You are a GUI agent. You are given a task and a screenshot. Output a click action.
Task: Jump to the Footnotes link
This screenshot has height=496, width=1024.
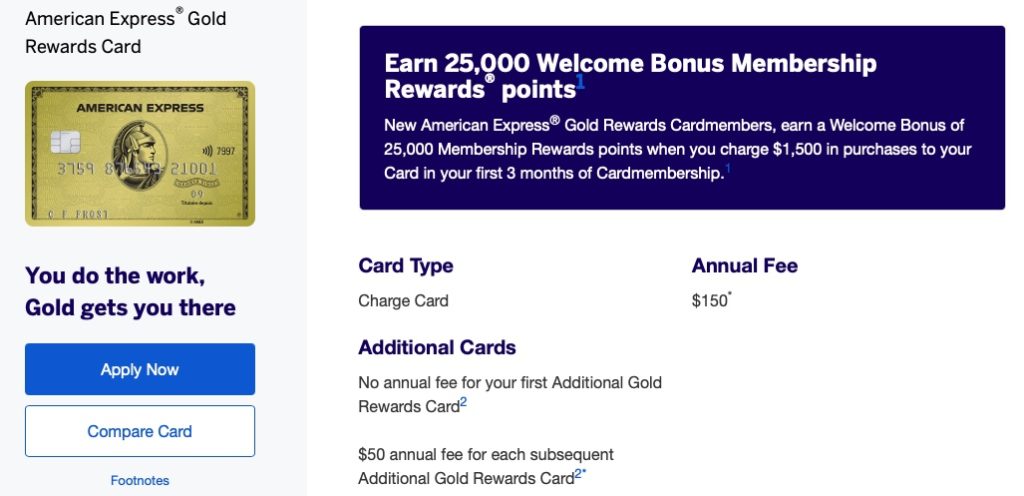(x=140, y=480)
